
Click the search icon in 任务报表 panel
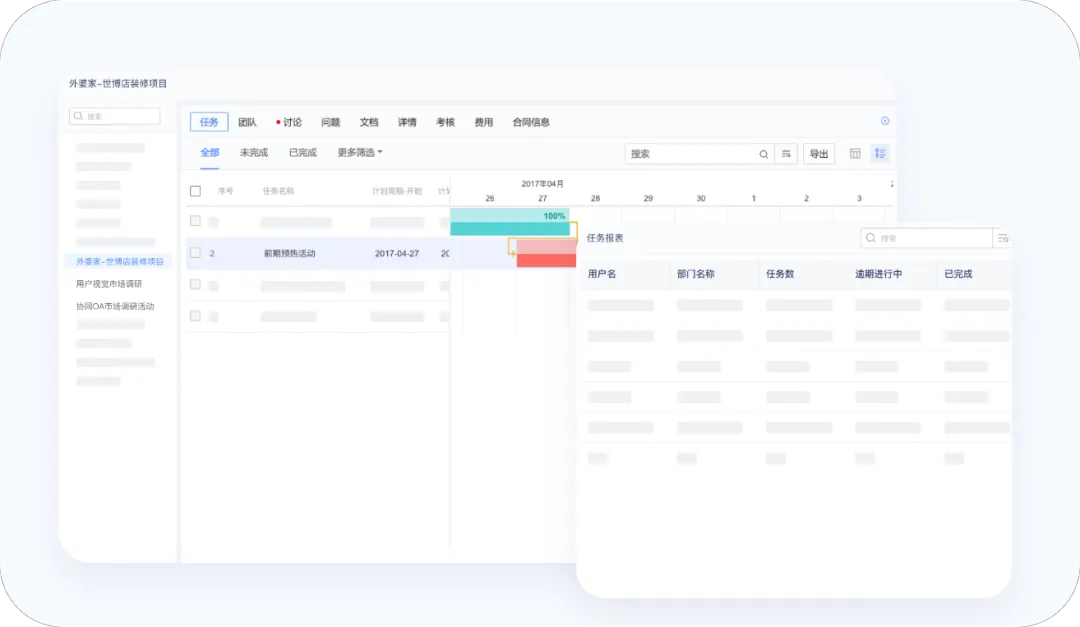click(x=871, y=238)
